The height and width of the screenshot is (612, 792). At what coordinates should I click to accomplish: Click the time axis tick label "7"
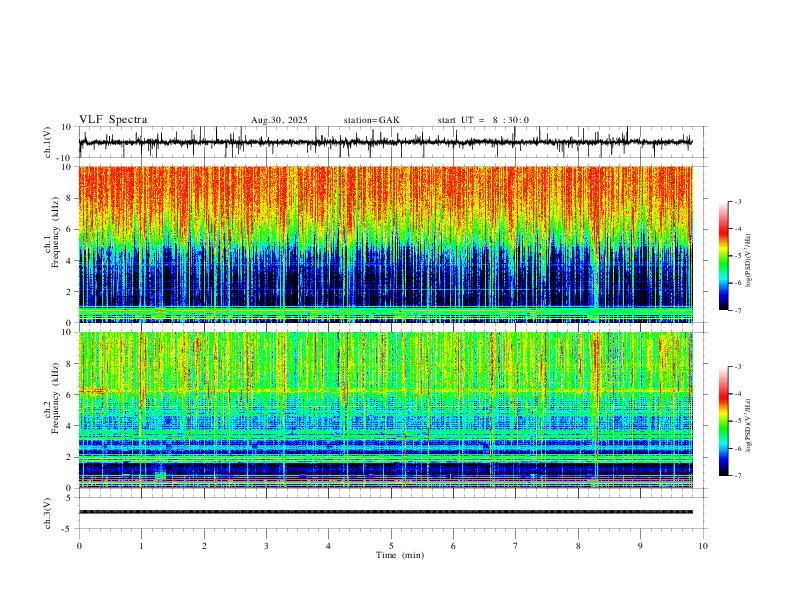516,546
